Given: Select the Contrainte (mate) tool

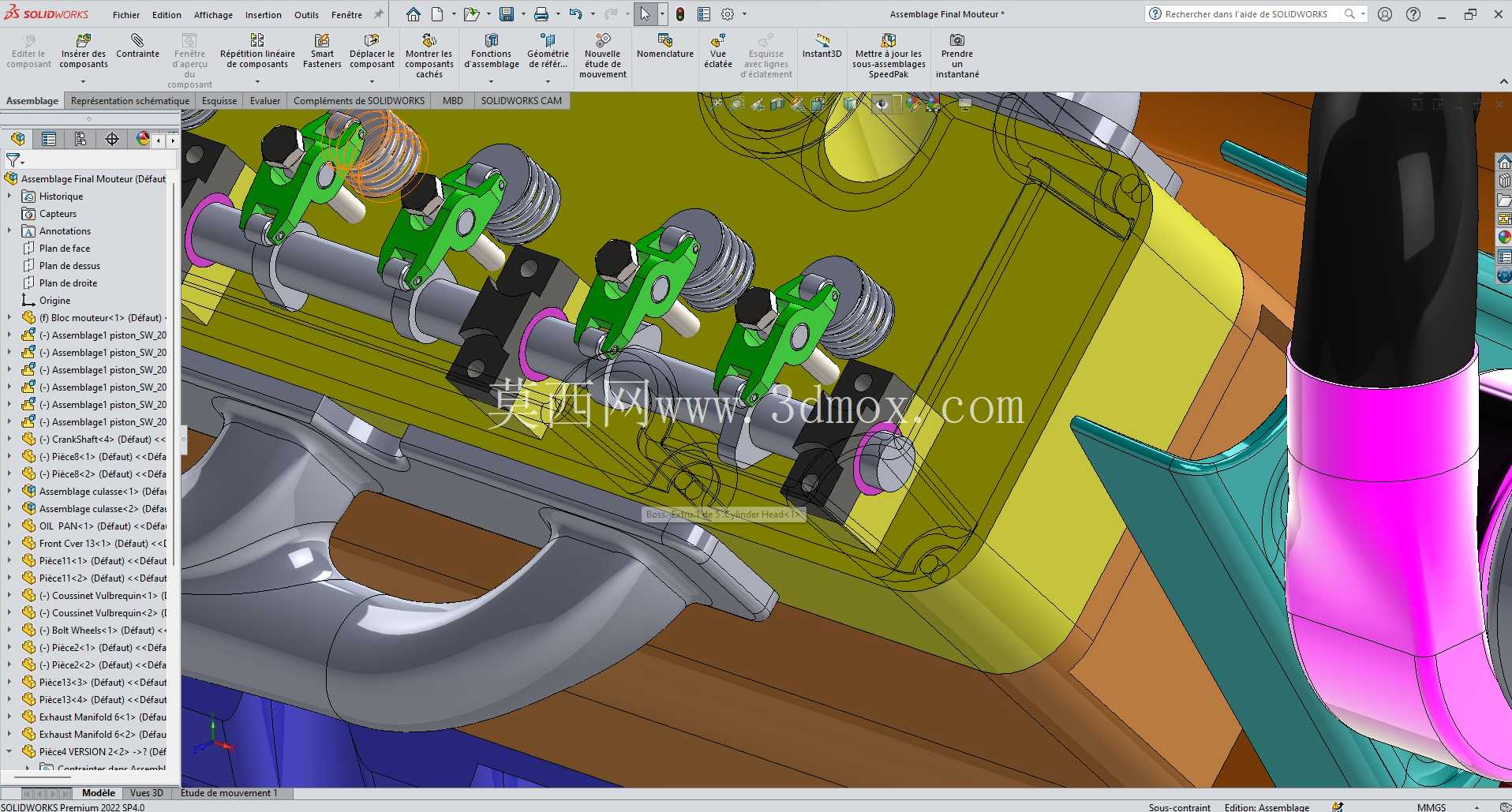Looking at the screenshot, I should pyautogui.click(x=137, y=47).
